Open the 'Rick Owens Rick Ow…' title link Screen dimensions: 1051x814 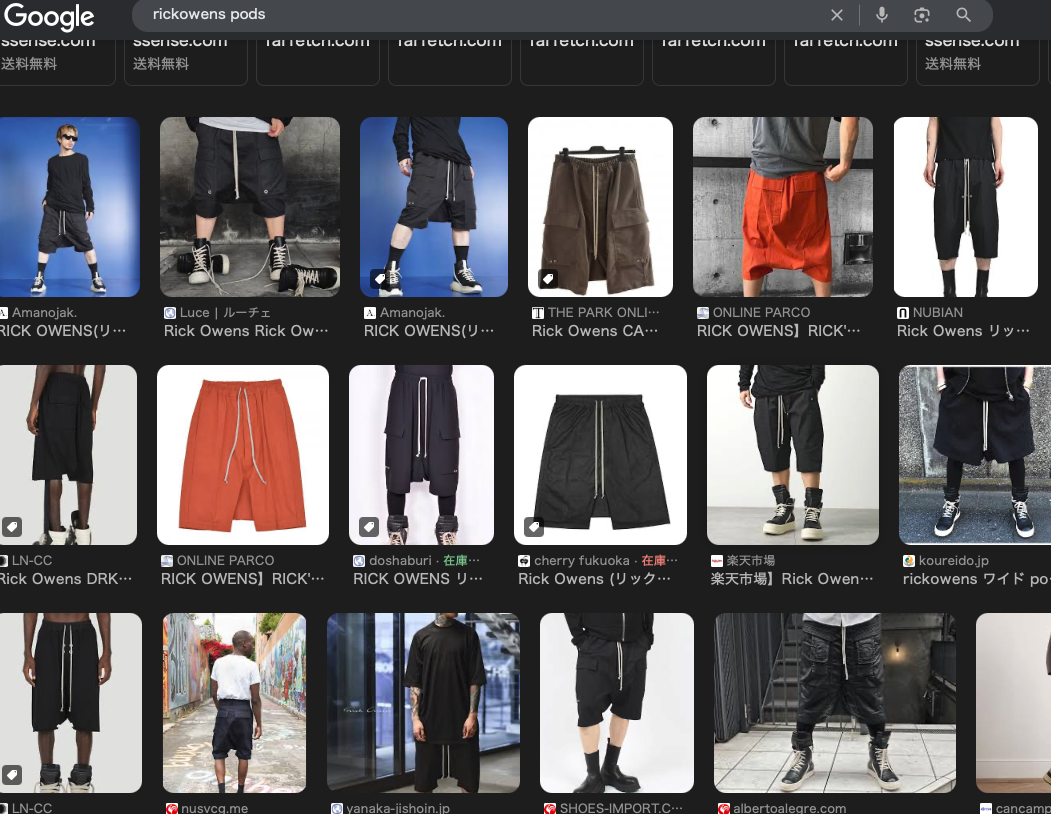[246, 331]
